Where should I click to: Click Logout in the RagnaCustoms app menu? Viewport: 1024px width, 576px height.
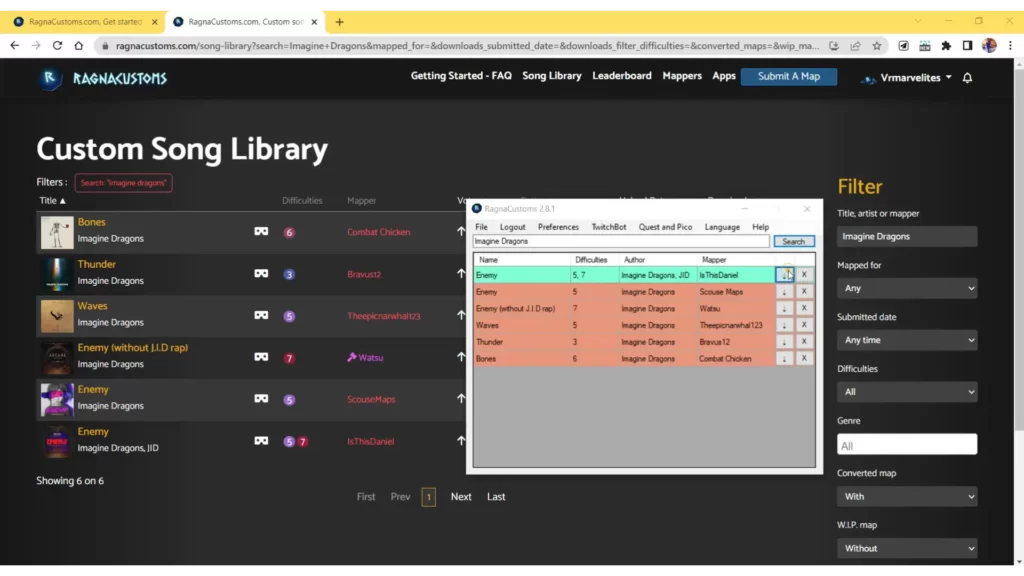click(x=513, y=227)
